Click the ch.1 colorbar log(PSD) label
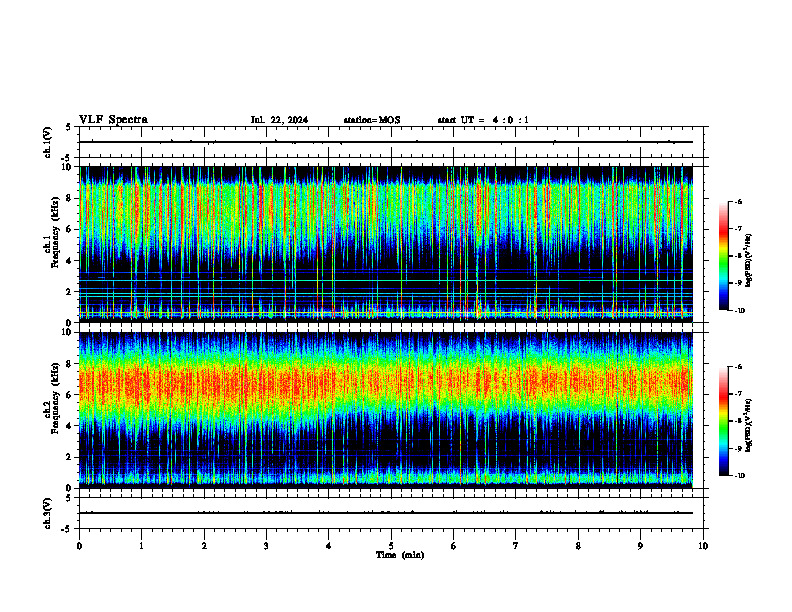This screenshot has height=612, width=792. [x=749, y=260]
